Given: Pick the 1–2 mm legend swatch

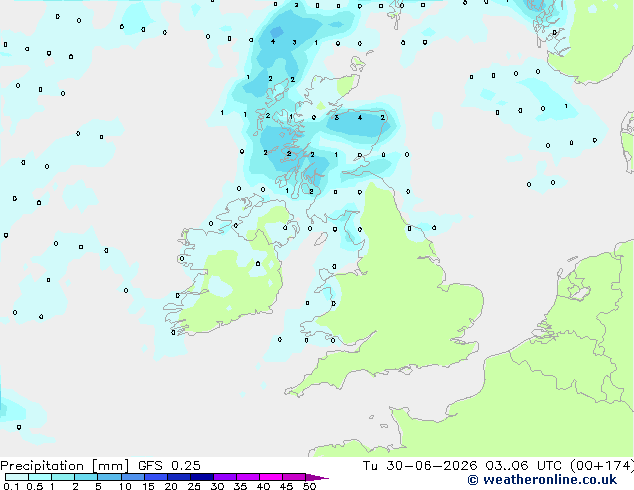Looking at the screenshot, I should tap(63, 477).
